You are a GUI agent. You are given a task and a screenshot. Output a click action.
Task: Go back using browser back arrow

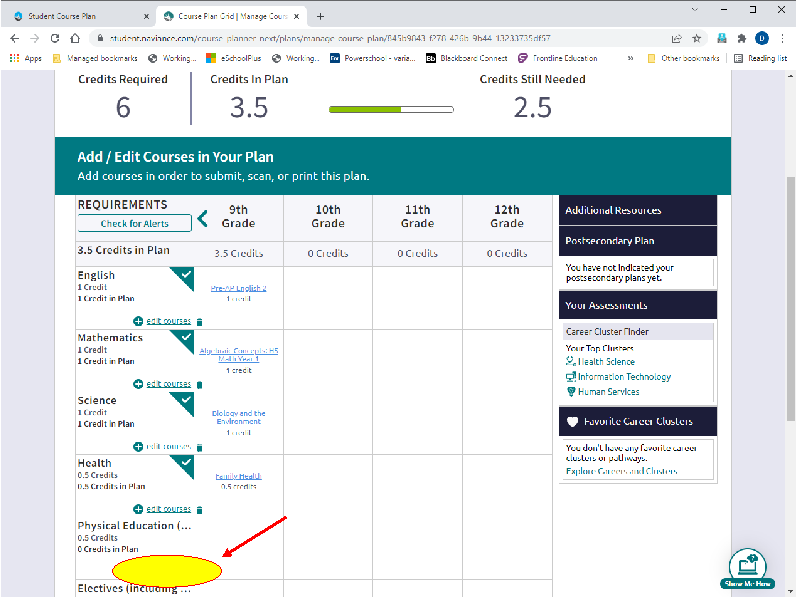15,38
